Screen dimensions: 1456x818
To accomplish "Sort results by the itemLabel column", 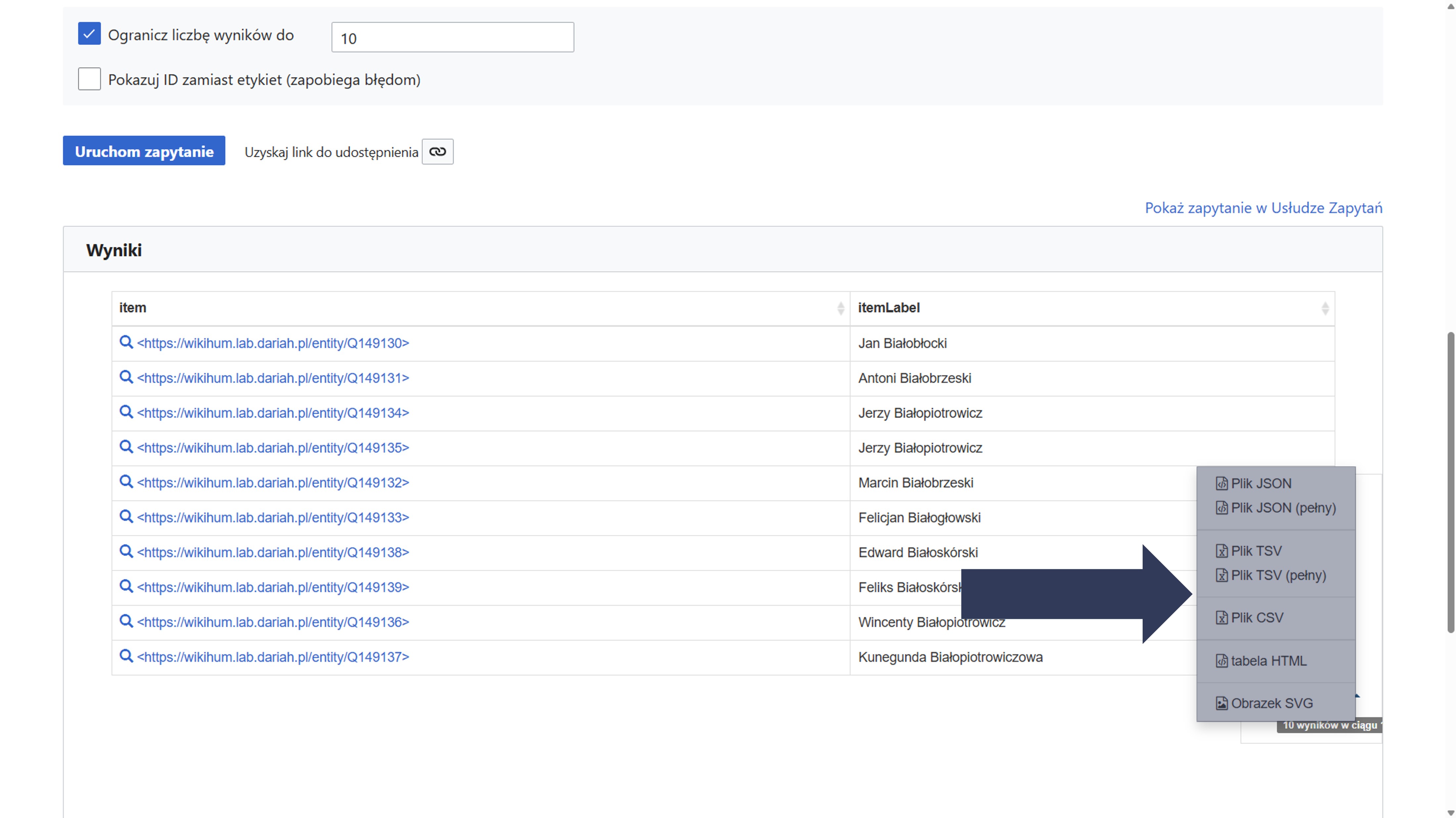I will (1324, 308).
